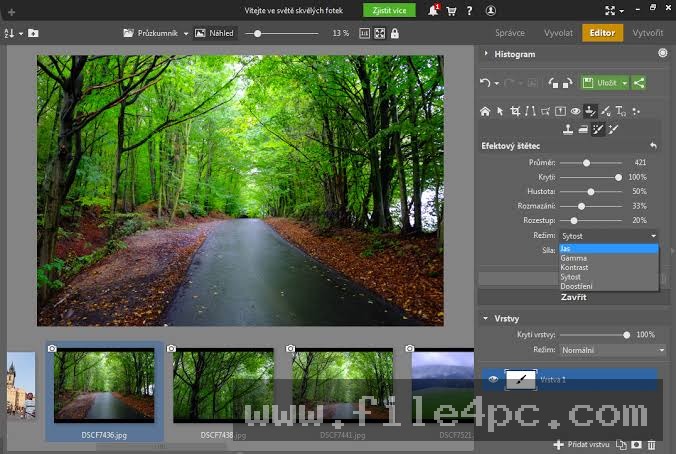Select the Text tool icon
Viewport: 676px width, 454px height.
[621, 112]
